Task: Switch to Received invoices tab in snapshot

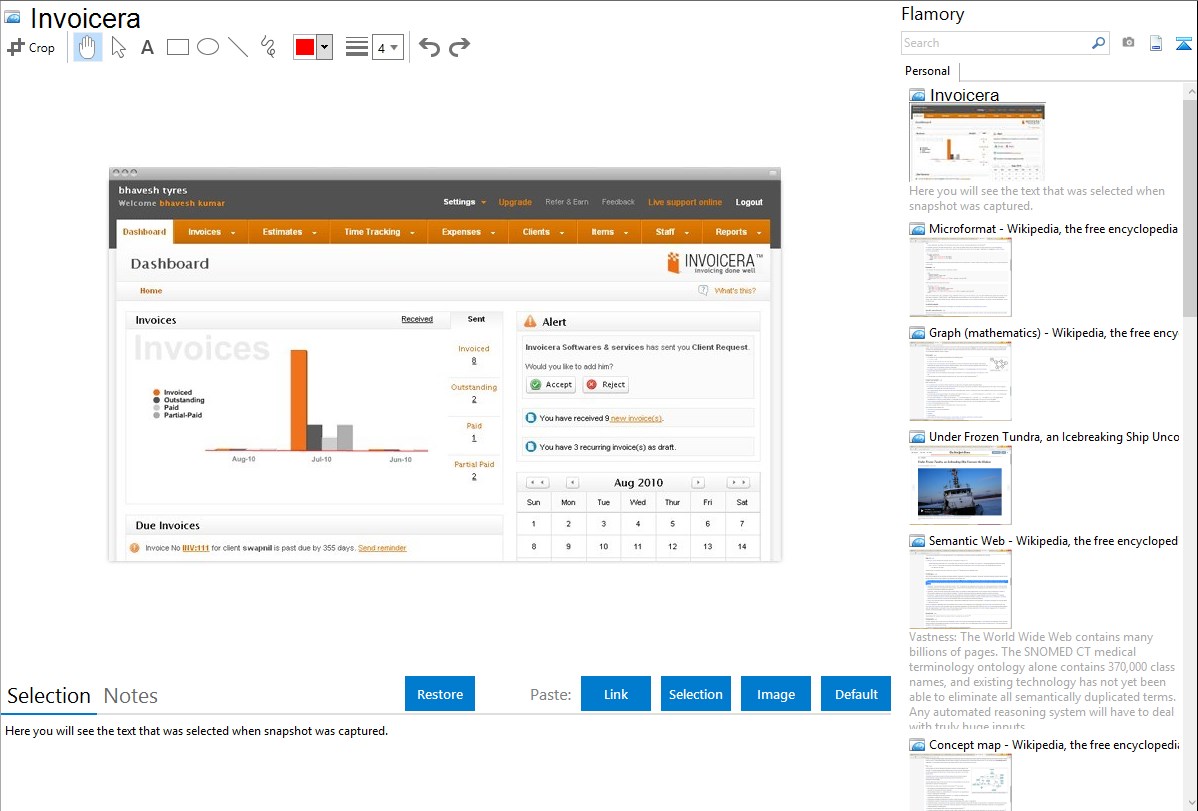Action: click(x=417, y=320)
